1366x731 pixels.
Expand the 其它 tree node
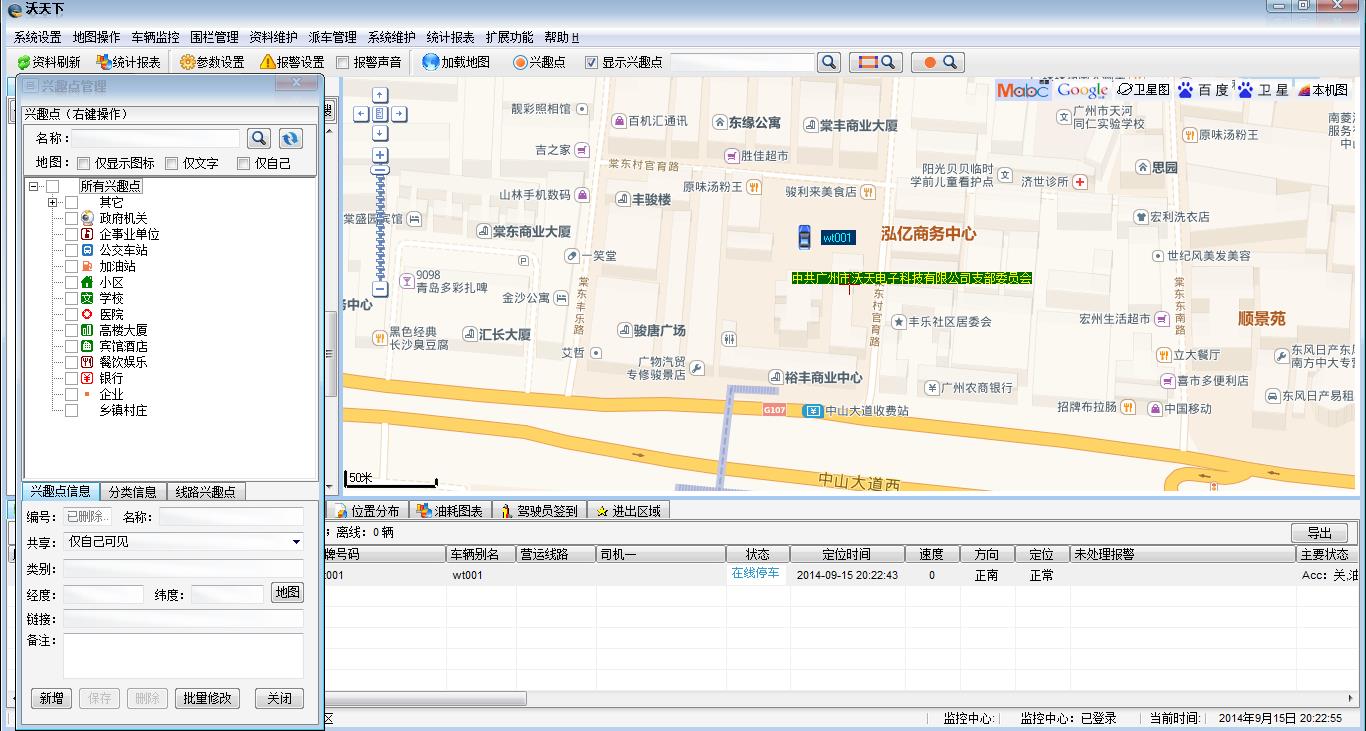53,203
